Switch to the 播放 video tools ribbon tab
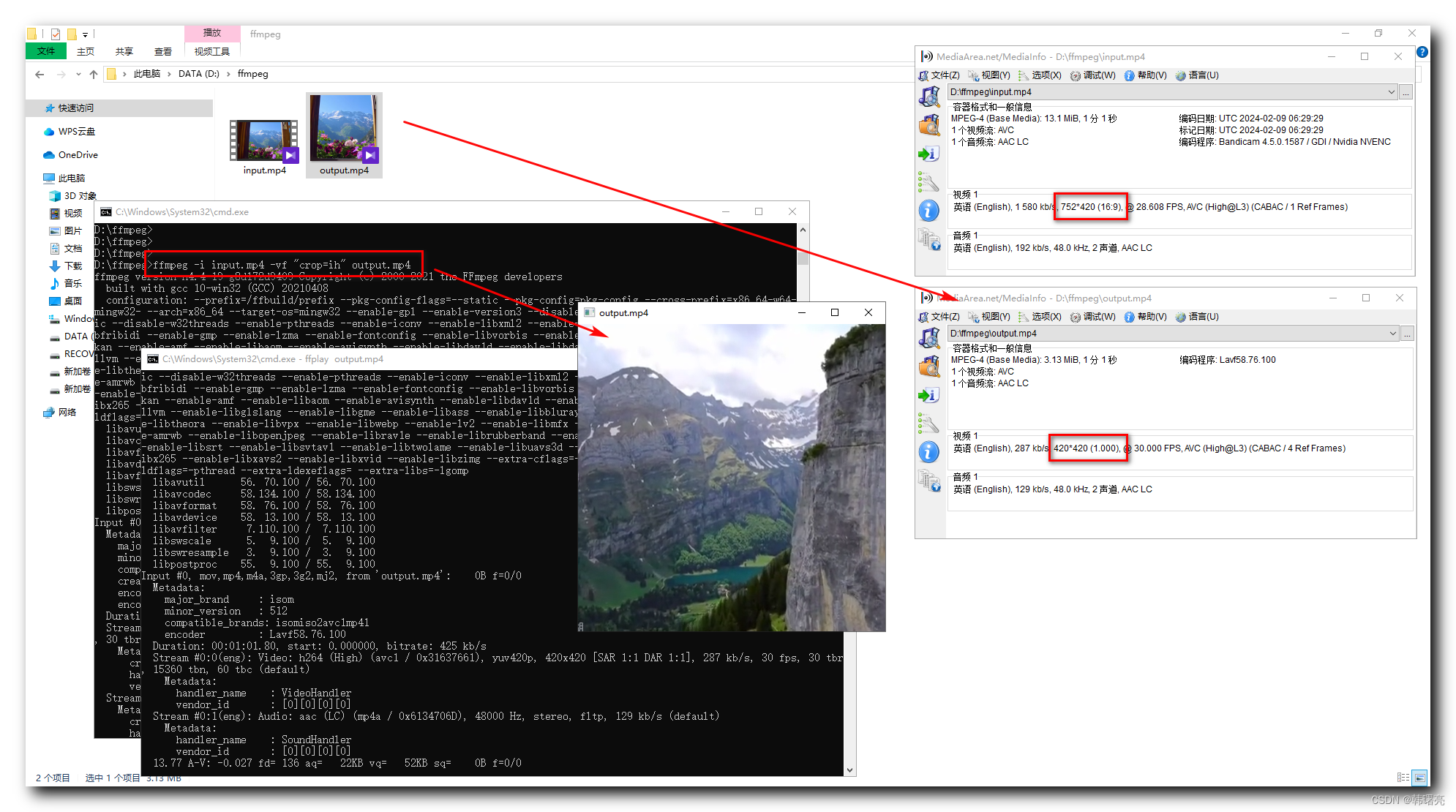Screen dimensions: 1456x812 211,33
